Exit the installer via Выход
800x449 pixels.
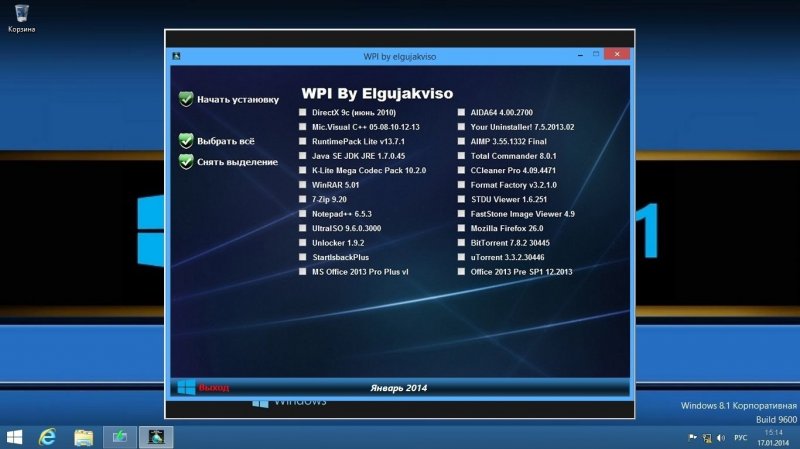(x=214, y=388)
